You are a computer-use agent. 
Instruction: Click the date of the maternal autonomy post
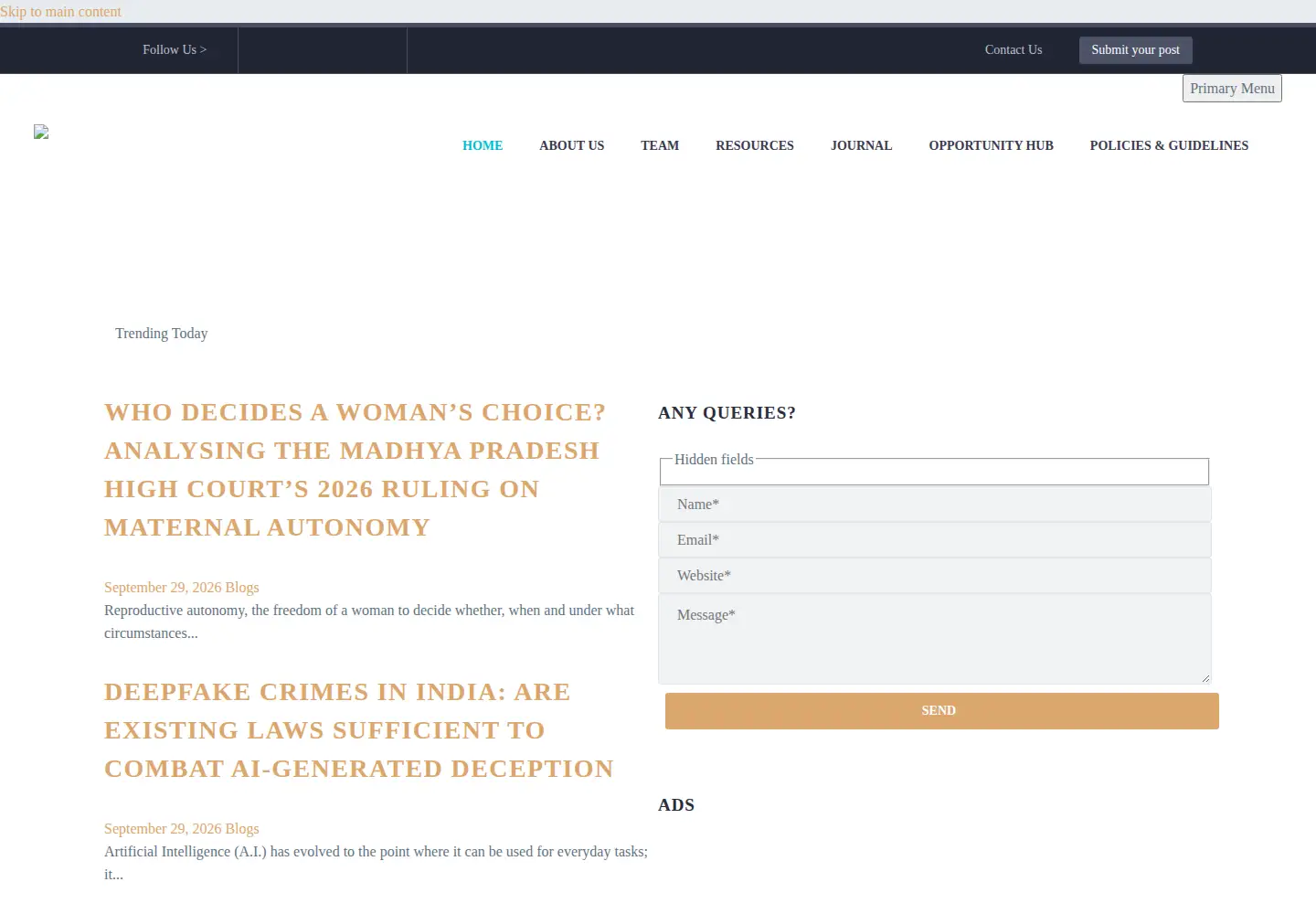(x=163, y=588)
